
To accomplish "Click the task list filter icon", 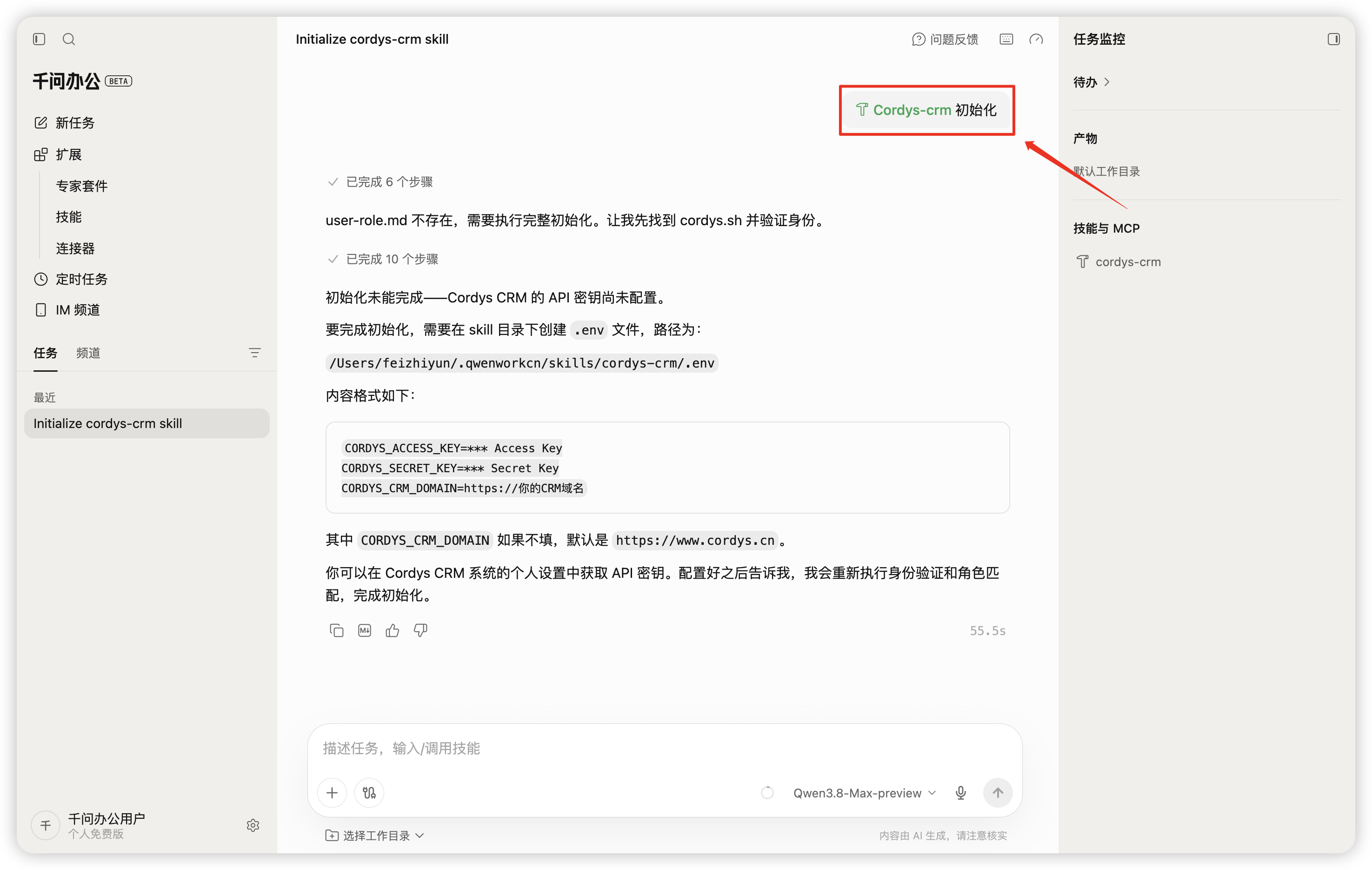I will (255, 352).
